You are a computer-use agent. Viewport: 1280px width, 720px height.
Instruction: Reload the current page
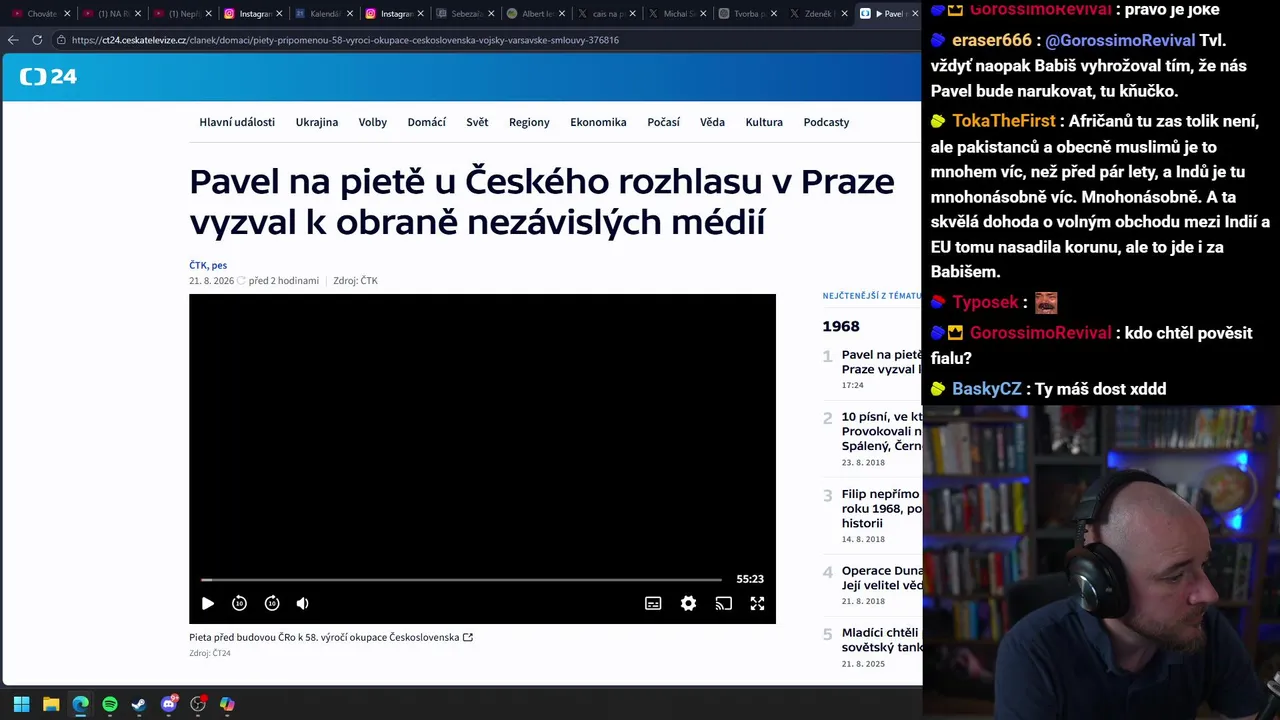[x=37, y=40]
